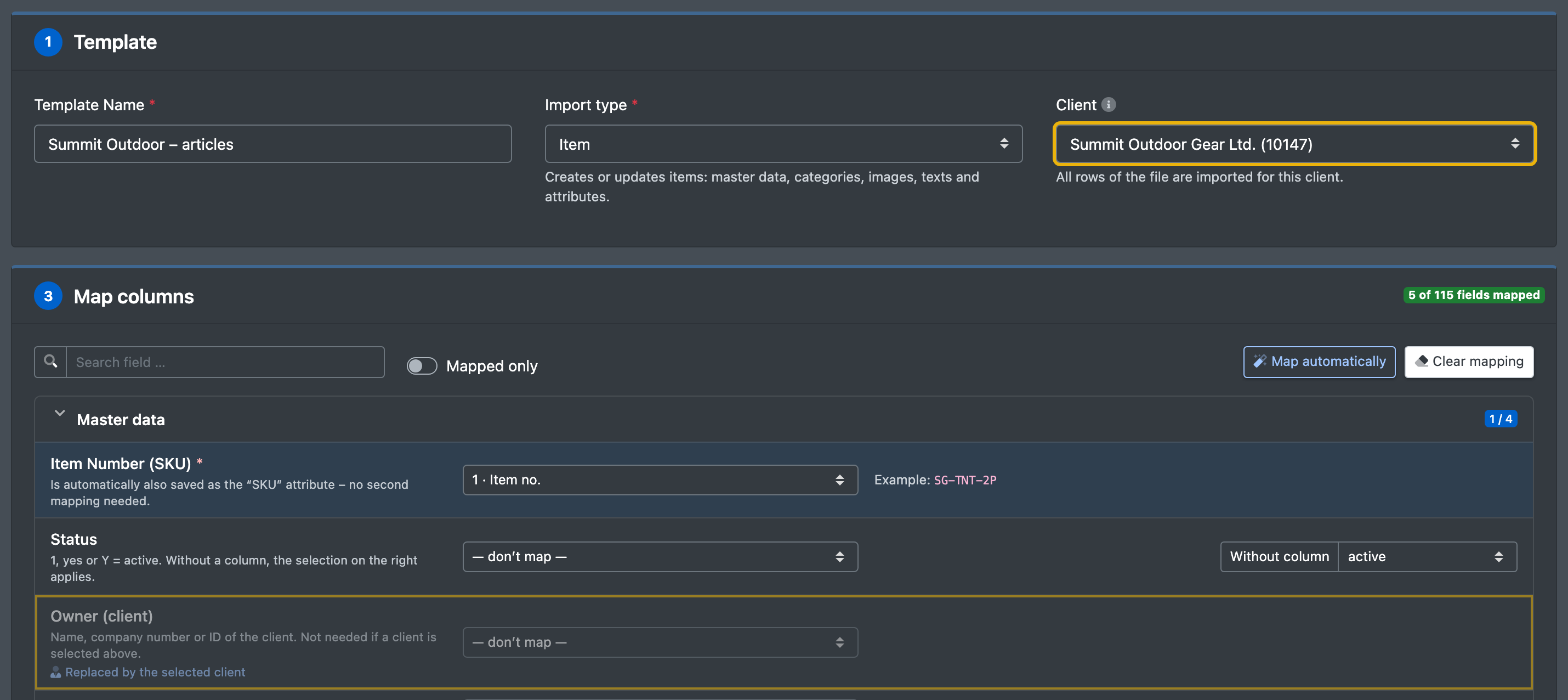Viewport: 1568px width, 700px height.
Task: Click the search magnifier icon
Action: pos(51,362)
